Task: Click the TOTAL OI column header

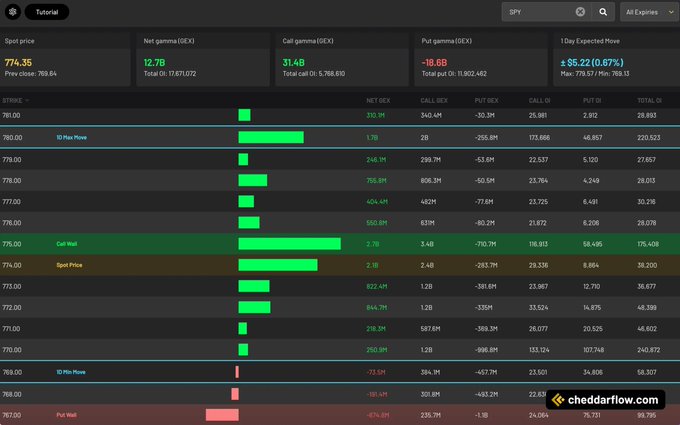Action: click(x=649, y=101)
